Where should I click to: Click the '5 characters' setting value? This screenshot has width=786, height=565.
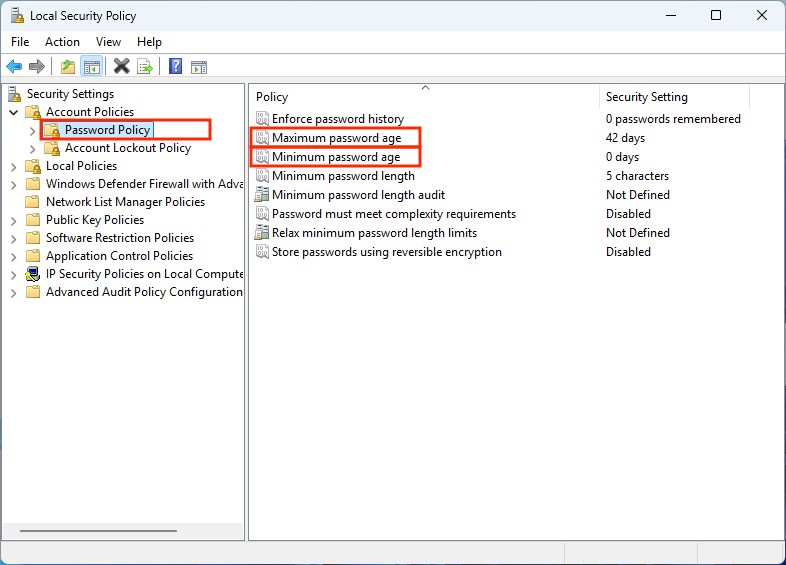click(x=637, y=176)
